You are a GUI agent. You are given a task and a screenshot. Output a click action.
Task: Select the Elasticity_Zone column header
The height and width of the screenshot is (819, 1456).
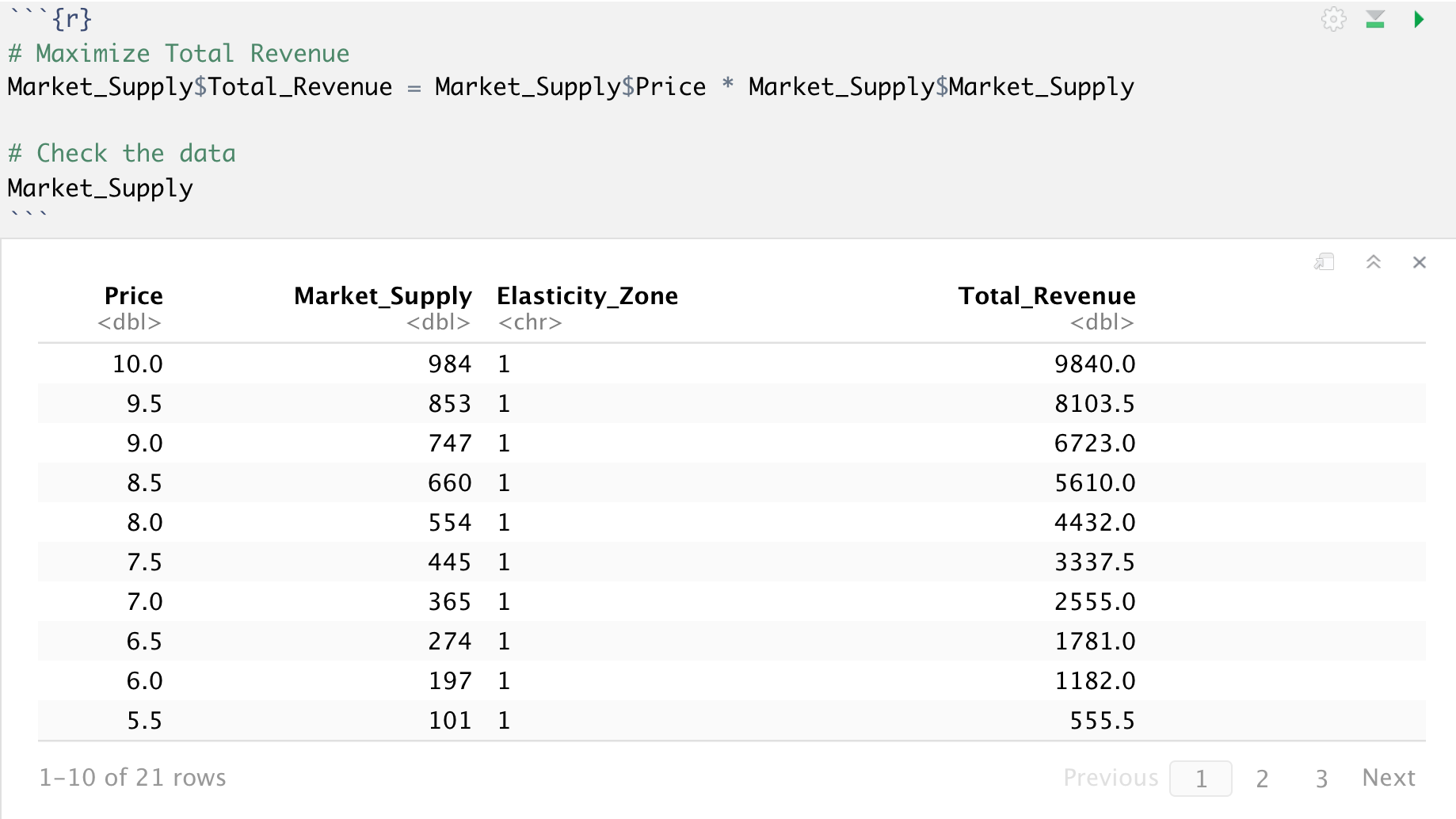[587, 296]
